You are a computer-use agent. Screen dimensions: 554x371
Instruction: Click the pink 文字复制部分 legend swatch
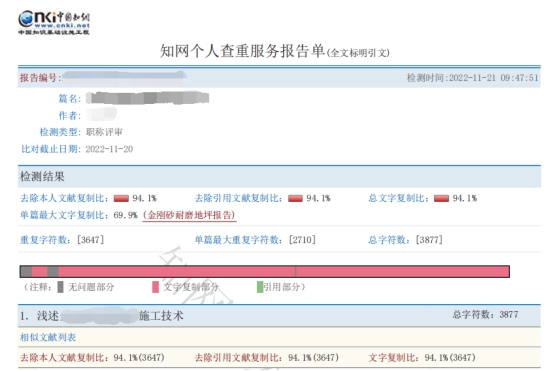point(155,287)
